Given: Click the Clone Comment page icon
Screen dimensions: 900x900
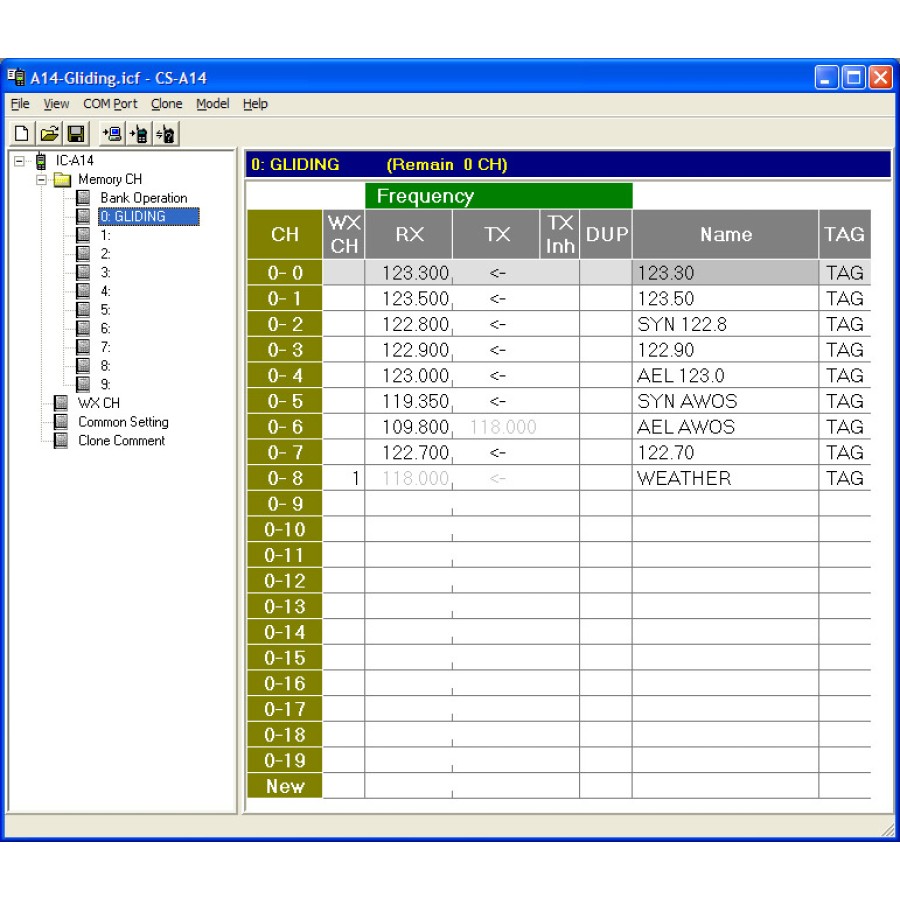Looking at the screenshot, I should click(x=61, y=441).
